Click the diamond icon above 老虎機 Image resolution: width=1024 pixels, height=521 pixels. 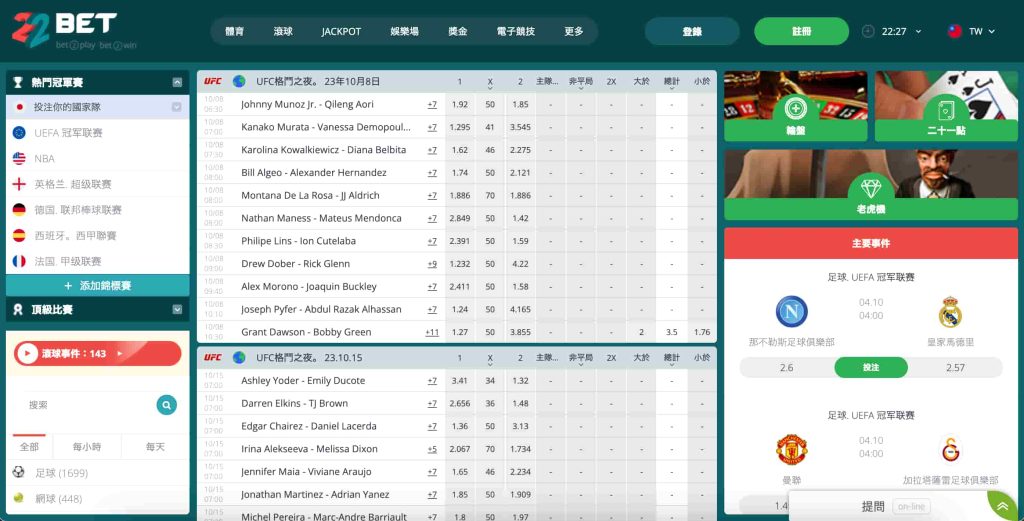point(871,189)
